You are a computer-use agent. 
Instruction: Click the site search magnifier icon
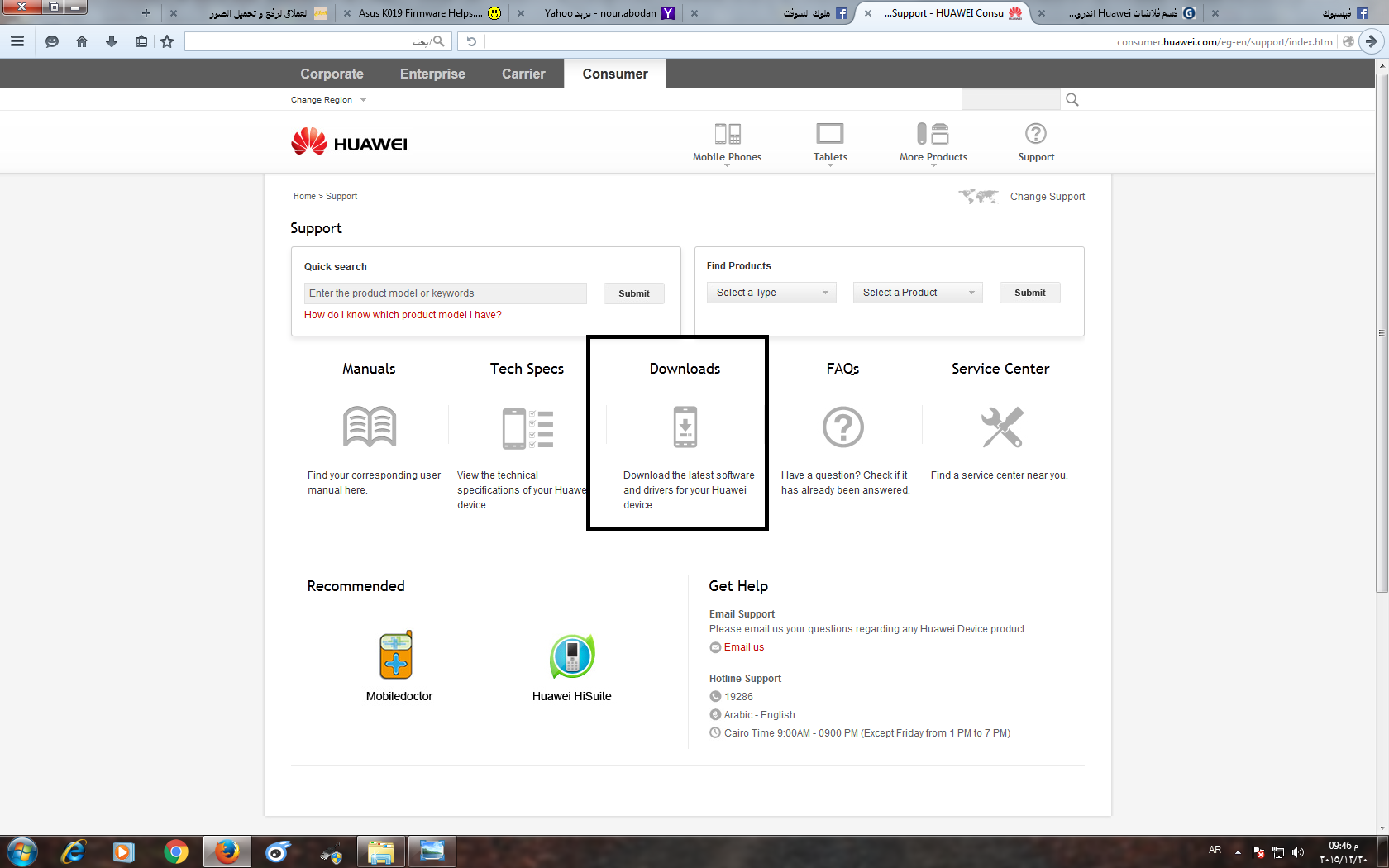coord(1072,100)
